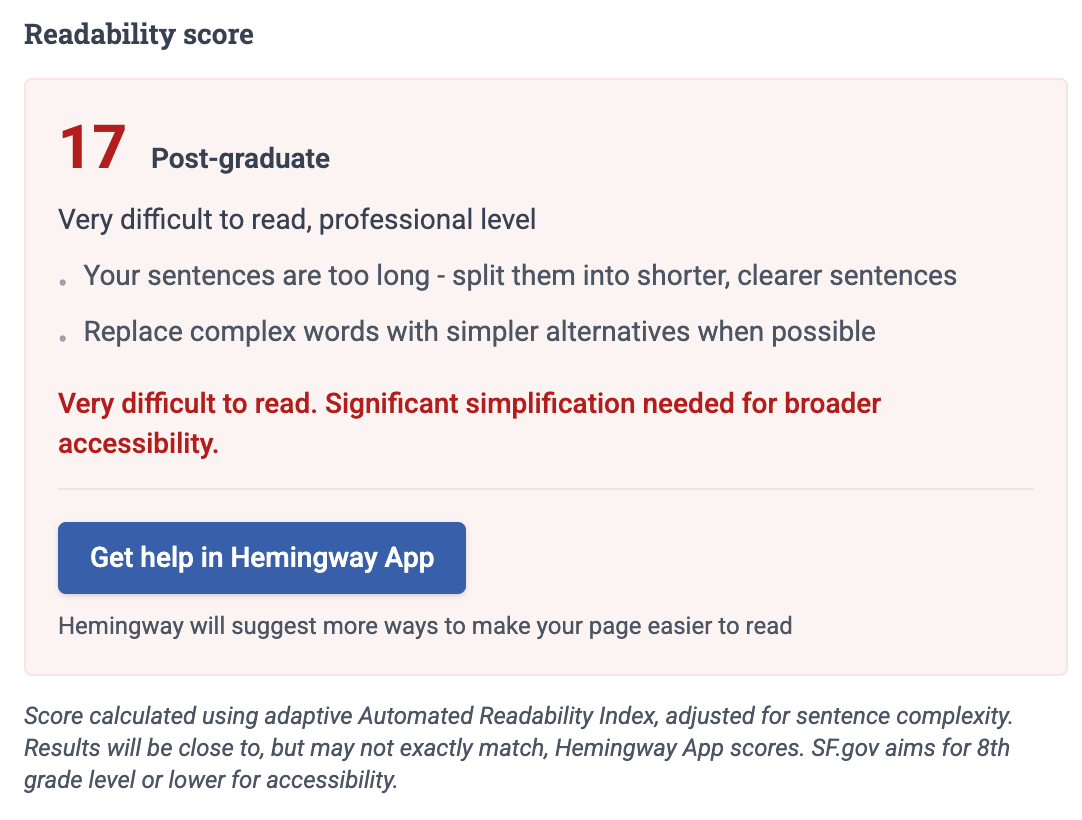Click the italicized score explanation paragraph

coord(520,747)
